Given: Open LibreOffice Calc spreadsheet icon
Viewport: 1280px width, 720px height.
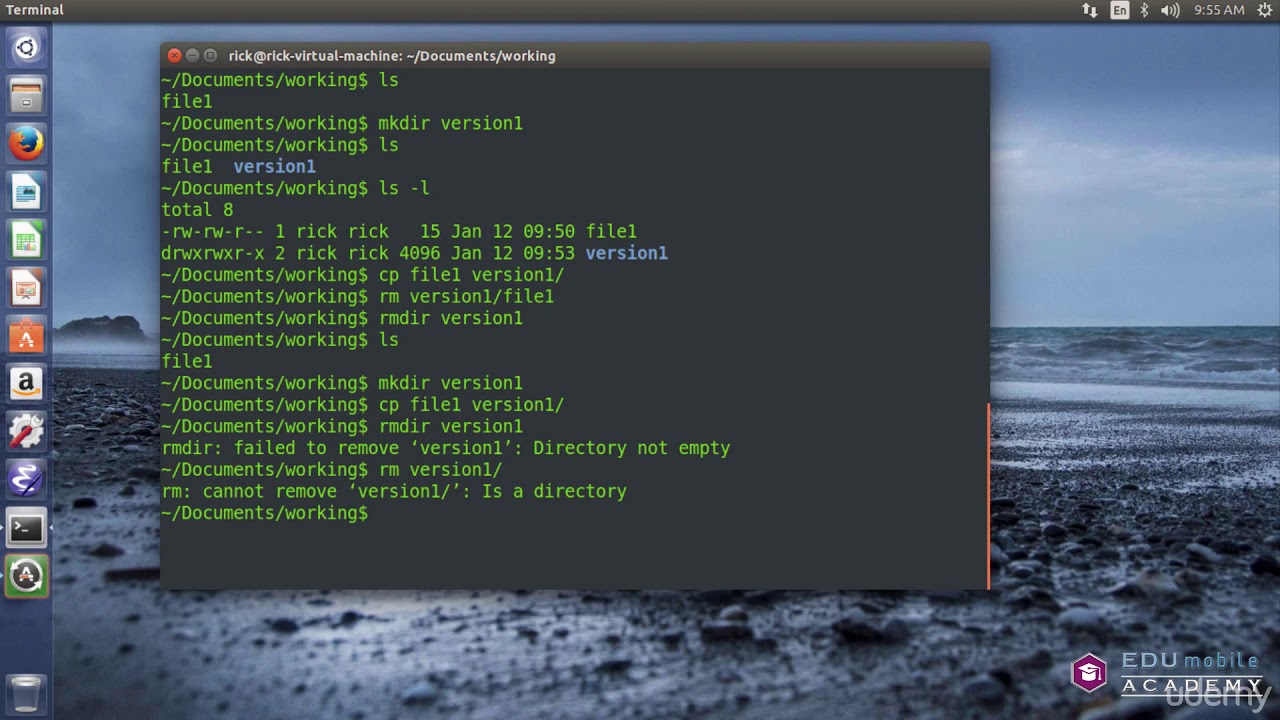Looking at the screenshot, I should coord(26,239).
